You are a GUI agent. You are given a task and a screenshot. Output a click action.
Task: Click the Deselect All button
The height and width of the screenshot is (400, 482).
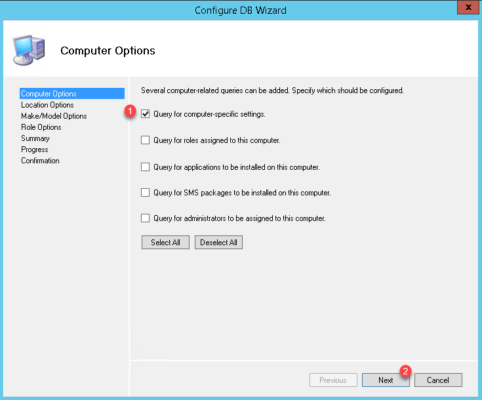coord(219,242)
